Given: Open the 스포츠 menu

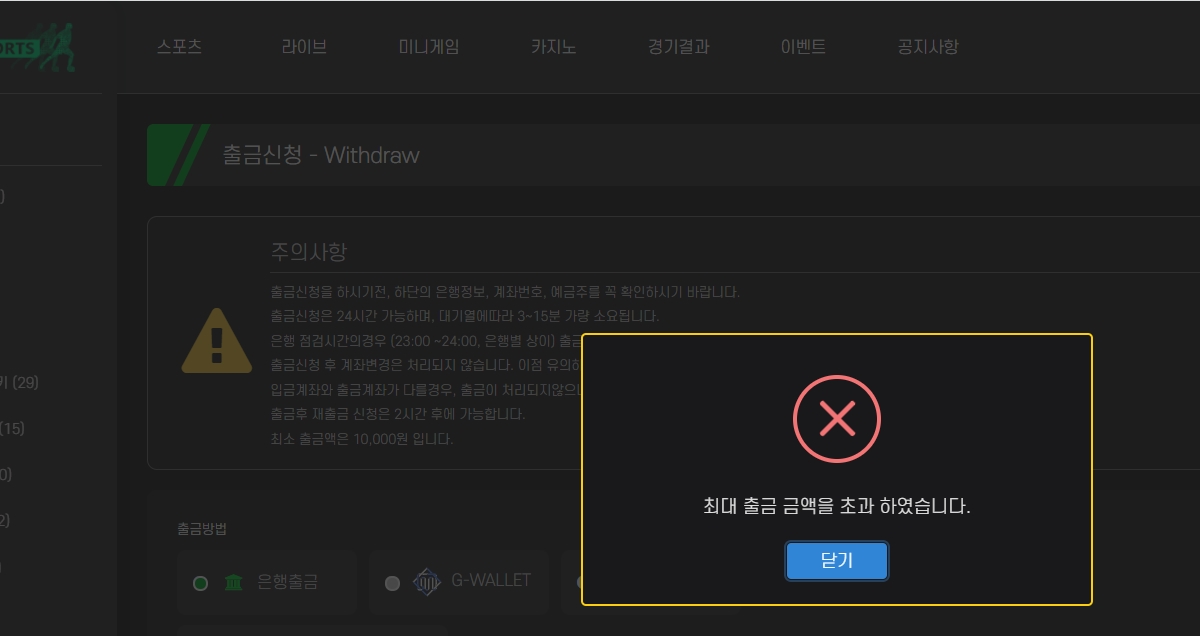Looking at the screenshot, I should point(180,47).
